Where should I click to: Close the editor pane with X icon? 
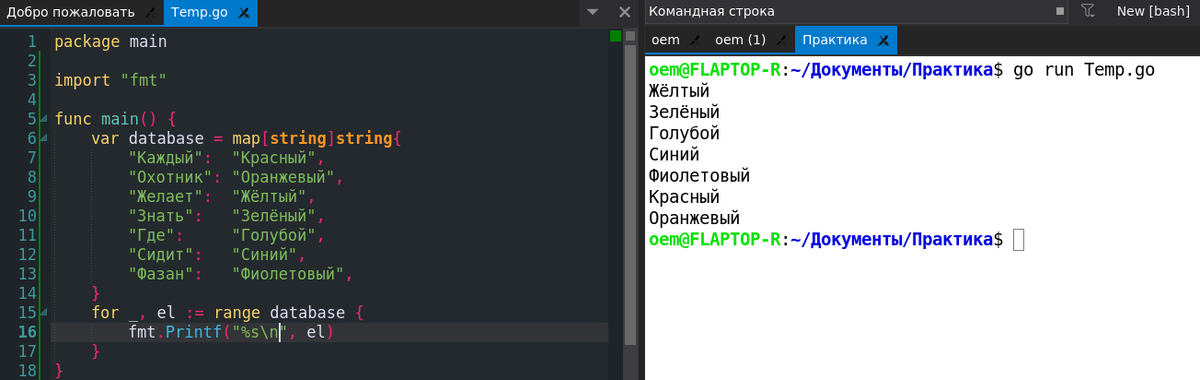(624, 12)
